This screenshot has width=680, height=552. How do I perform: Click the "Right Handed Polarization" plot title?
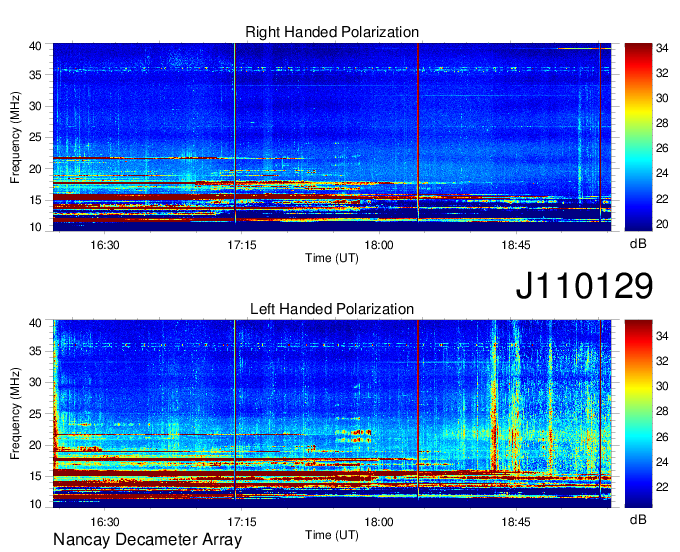click(332, 32)
